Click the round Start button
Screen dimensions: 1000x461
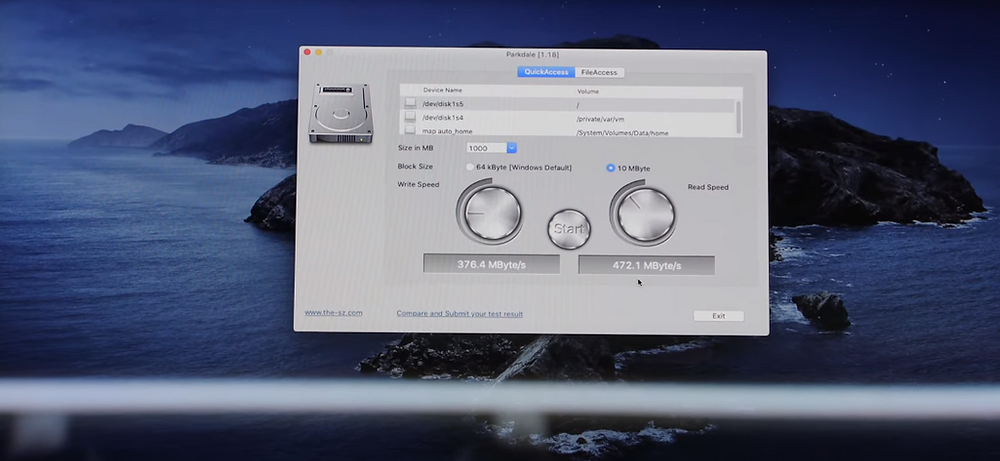[569, 229]
